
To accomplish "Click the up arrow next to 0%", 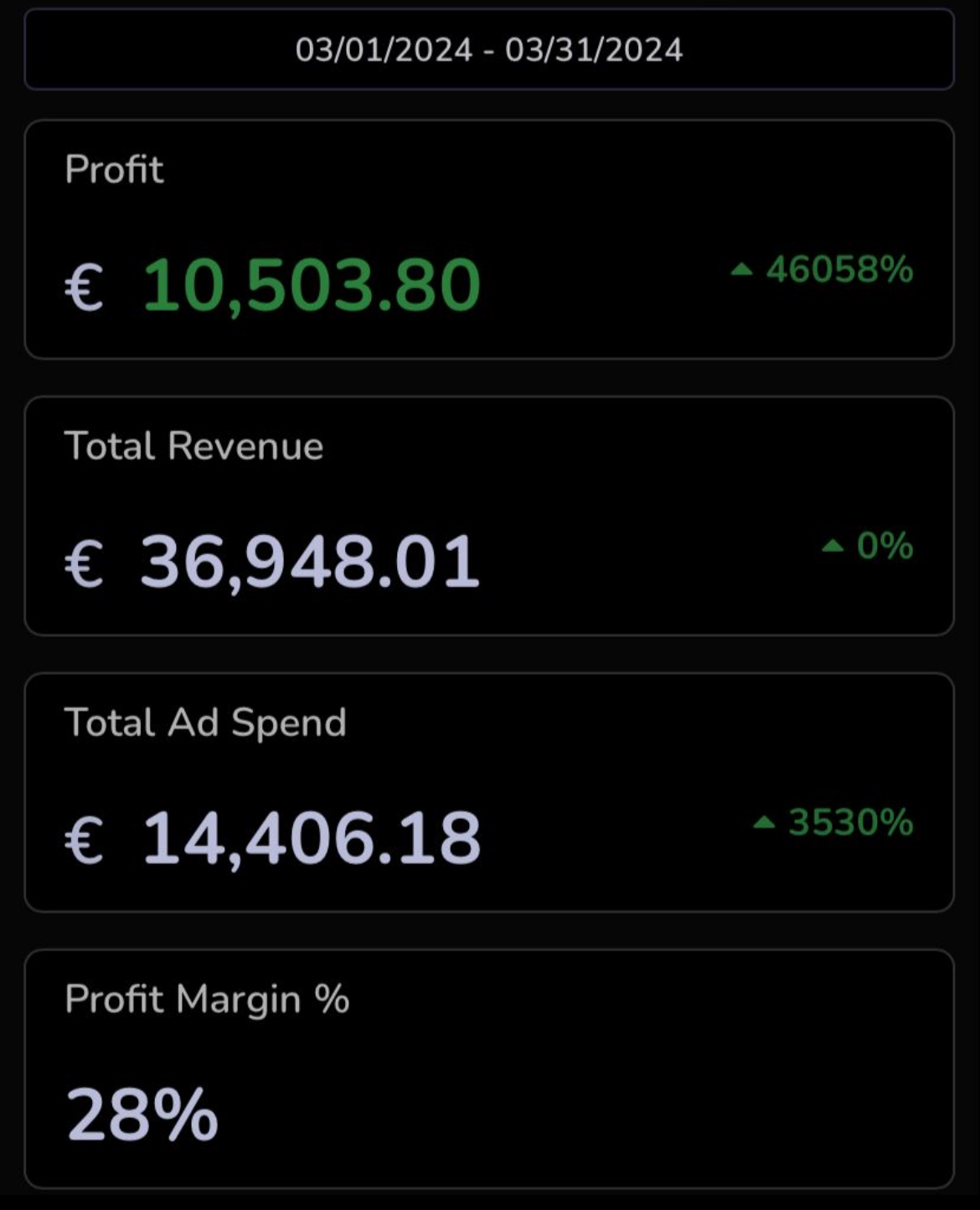I will [x=832, y=546].
